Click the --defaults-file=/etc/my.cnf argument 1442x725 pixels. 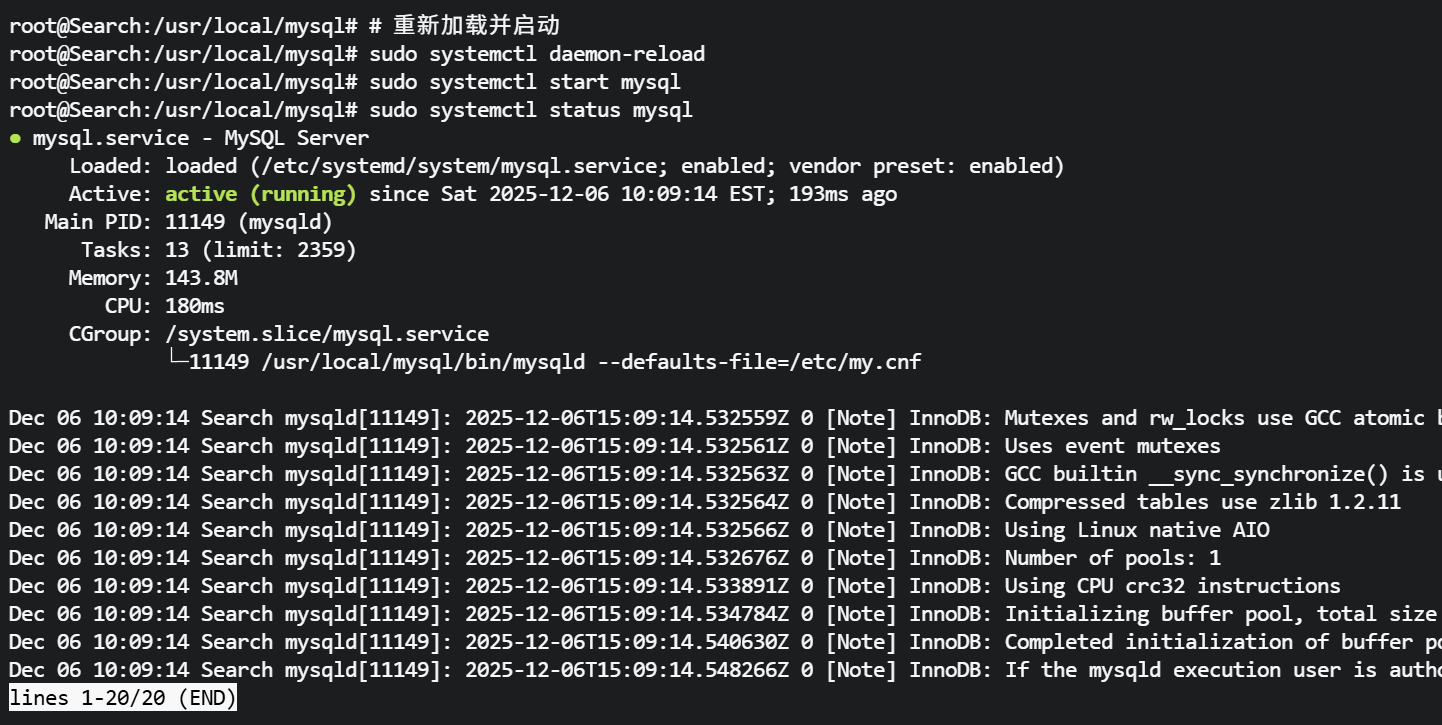click(759, 362)
